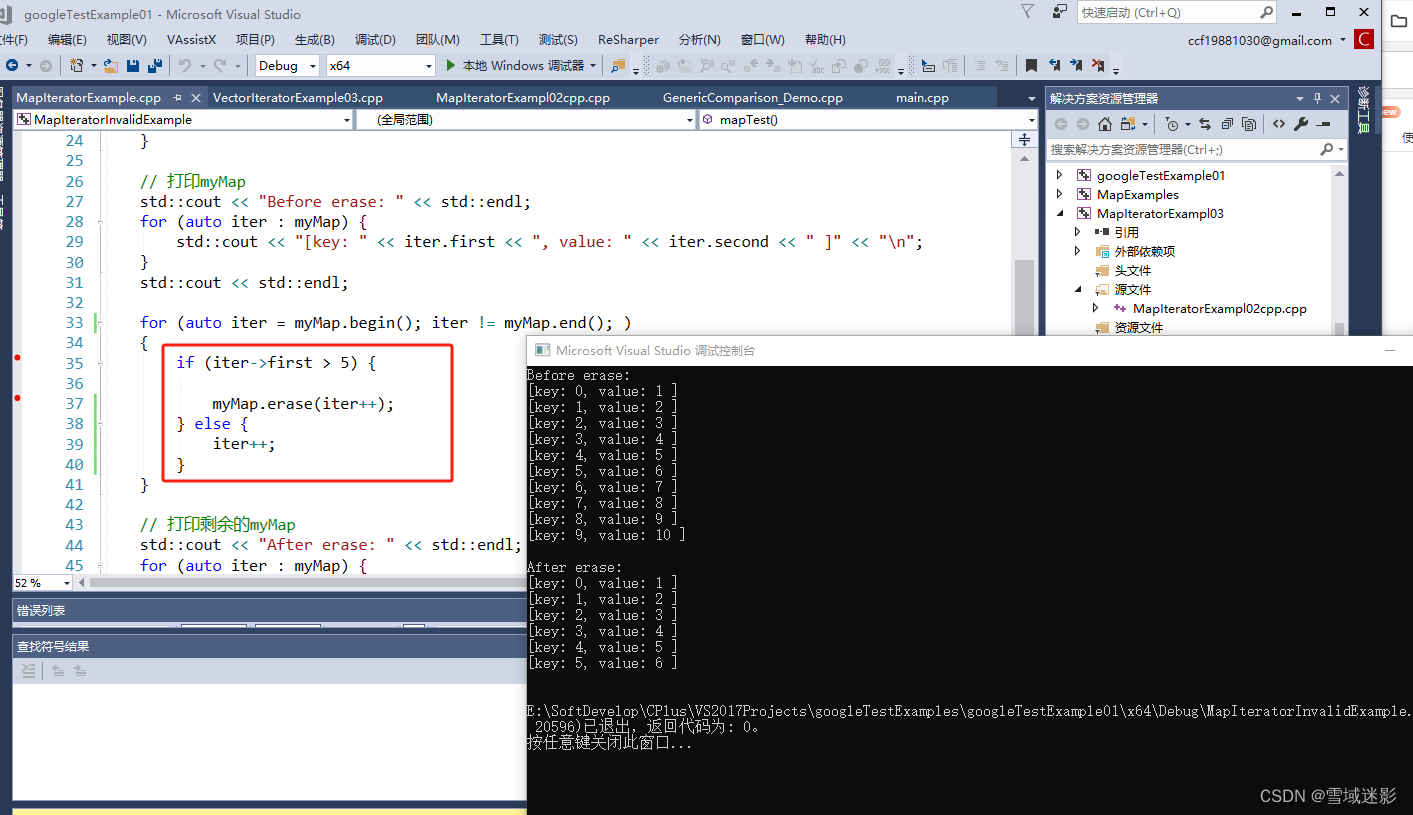Collapse the 源文件 folder node

point(1078,289)
